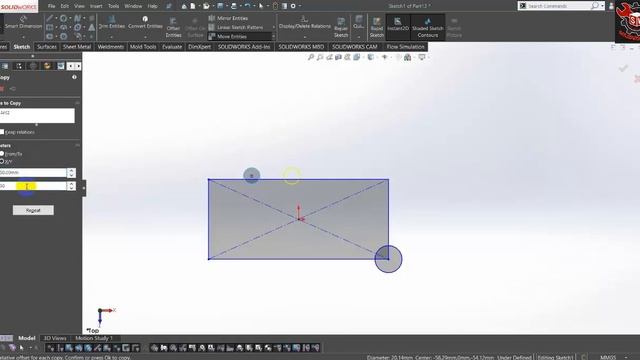640x360 pixels.
Task: Click the Select cursor tool icon
Action: (x=261, y=6)
